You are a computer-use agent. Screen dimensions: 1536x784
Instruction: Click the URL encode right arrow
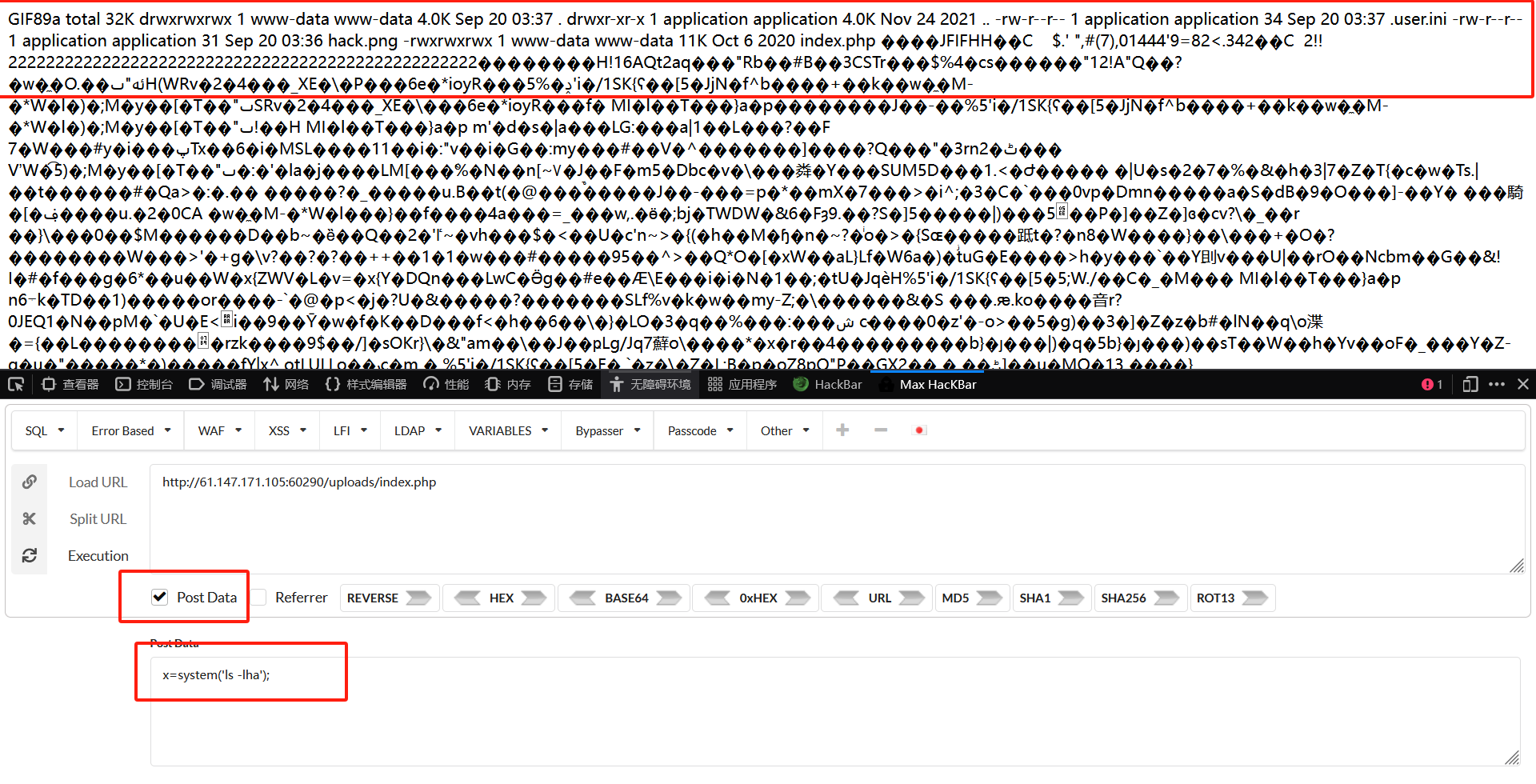pyautogui.click(x=911, y=598)
